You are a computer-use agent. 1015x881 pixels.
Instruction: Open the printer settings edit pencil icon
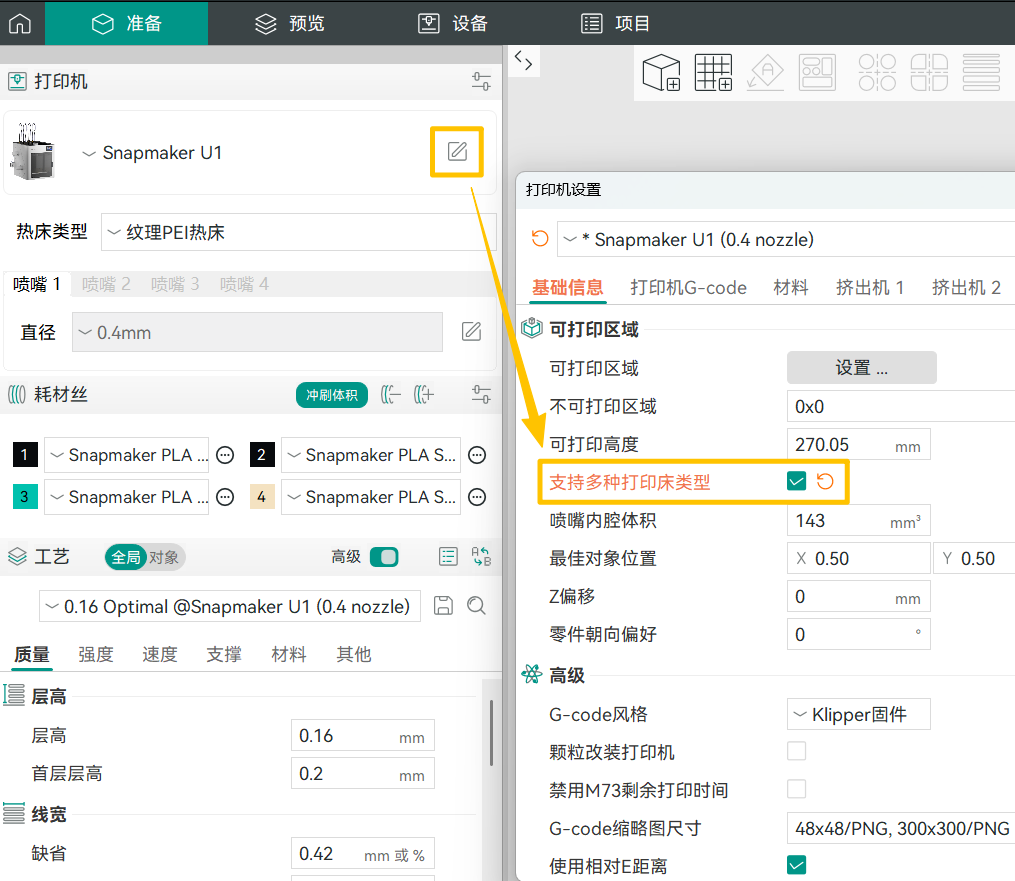click(x=456, y=152)
